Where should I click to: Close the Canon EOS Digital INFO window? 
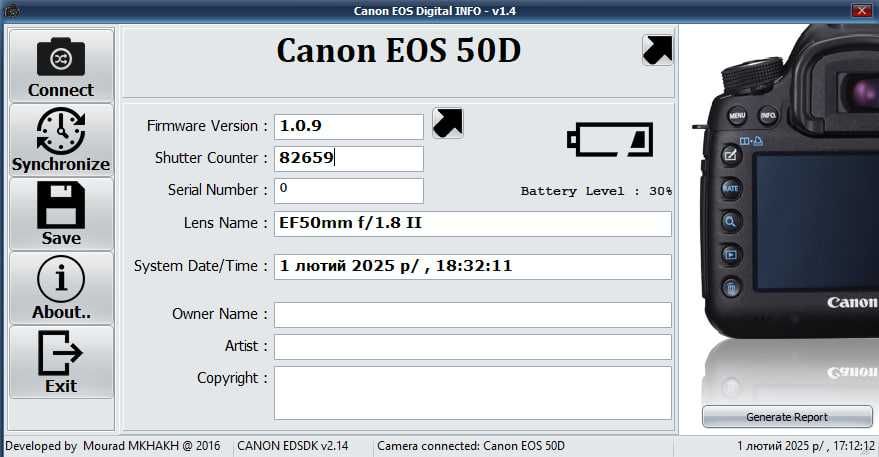pyautogui.click(x=861, y=11)
